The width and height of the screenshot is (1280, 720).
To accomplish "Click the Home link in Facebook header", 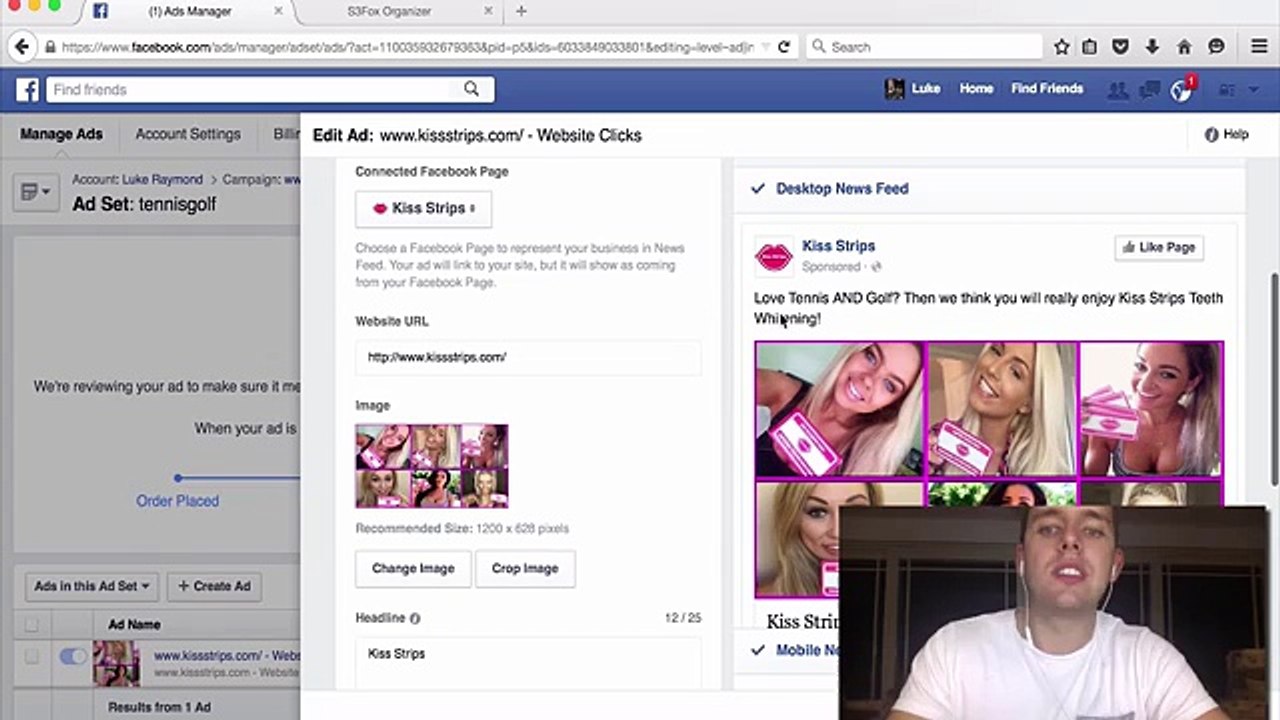I will pos(976,89).
